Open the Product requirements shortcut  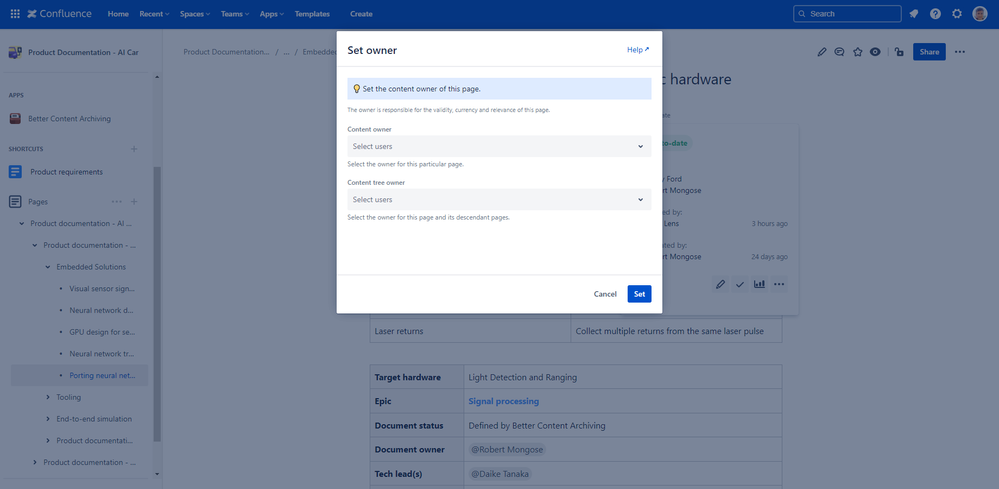coord(66,172)
